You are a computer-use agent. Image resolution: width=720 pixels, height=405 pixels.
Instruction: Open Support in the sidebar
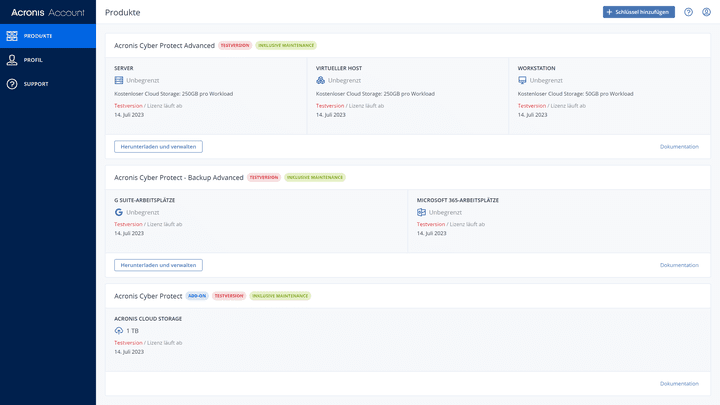[48, 84]
